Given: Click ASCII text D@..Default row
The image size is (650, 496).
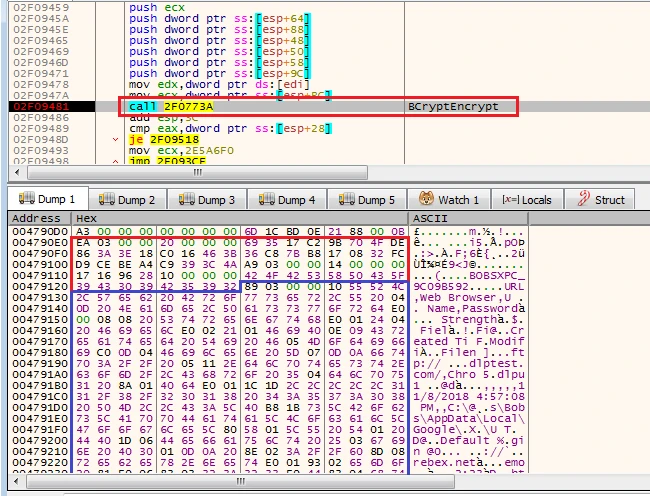Looking at the screenshot, I should click(x=469, y=440).
